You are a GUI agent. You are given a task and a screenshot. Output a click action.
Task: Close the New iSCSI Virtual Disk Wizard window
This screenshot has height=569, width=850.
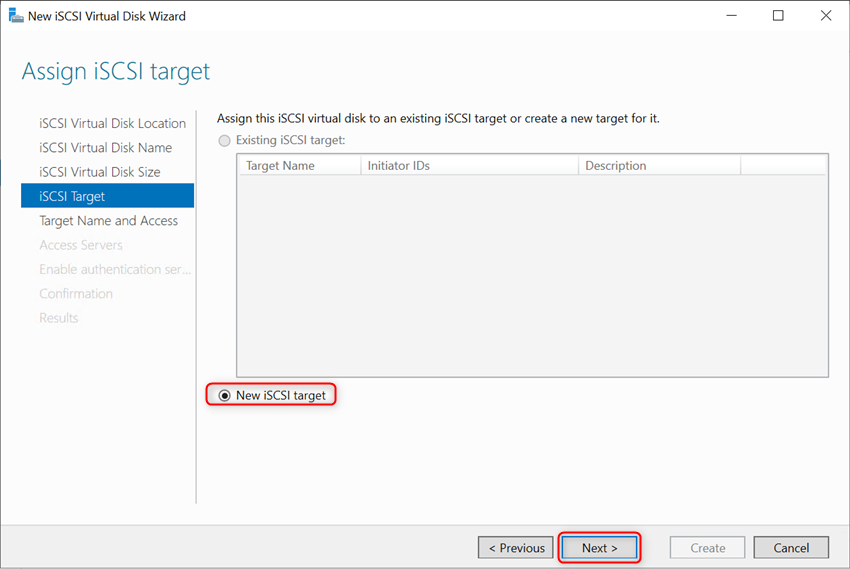[x=826, y=16]
